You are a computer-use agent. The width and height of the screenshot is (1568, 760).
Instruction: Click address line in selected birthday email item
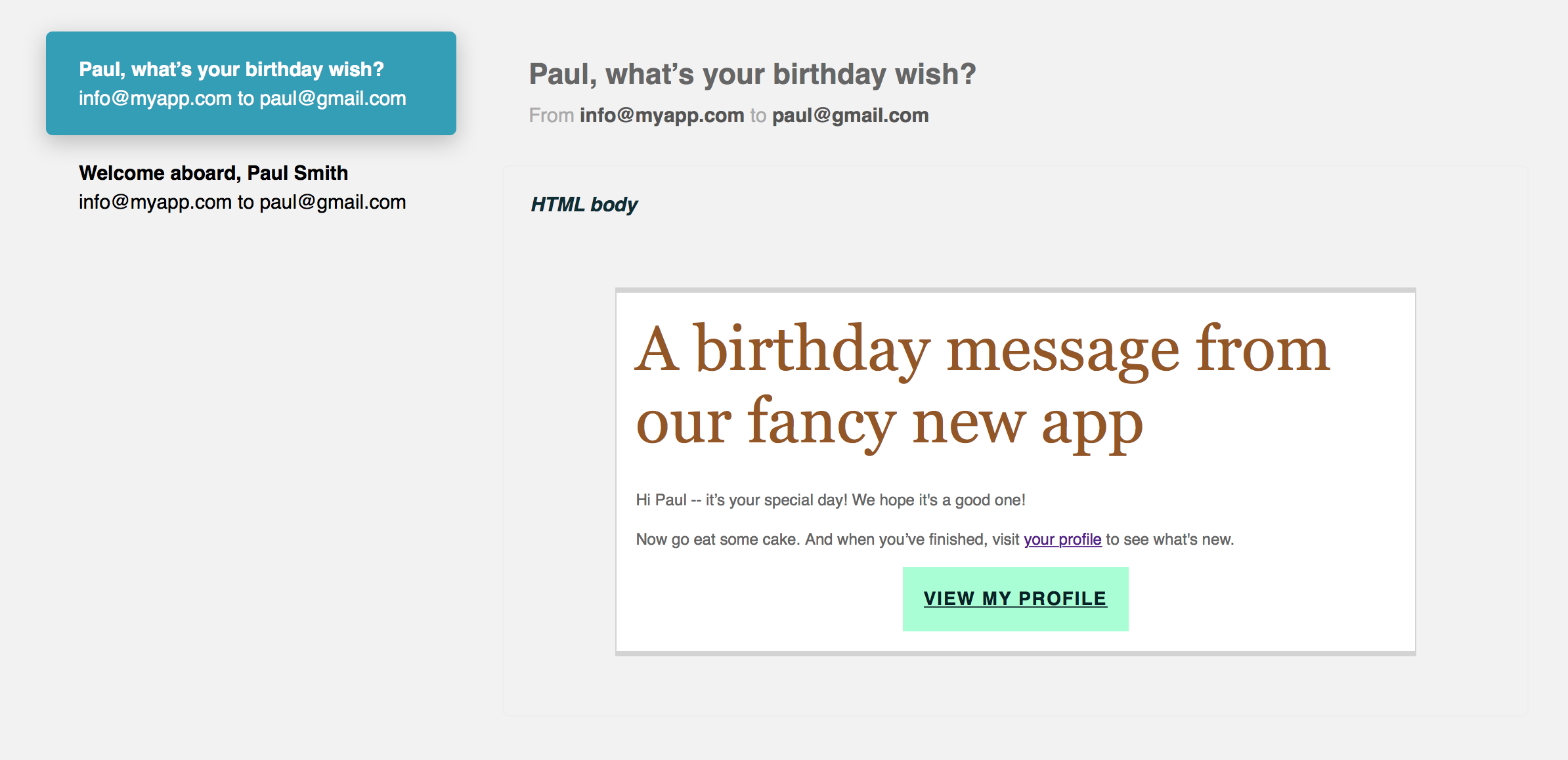[x=242, y=98]
